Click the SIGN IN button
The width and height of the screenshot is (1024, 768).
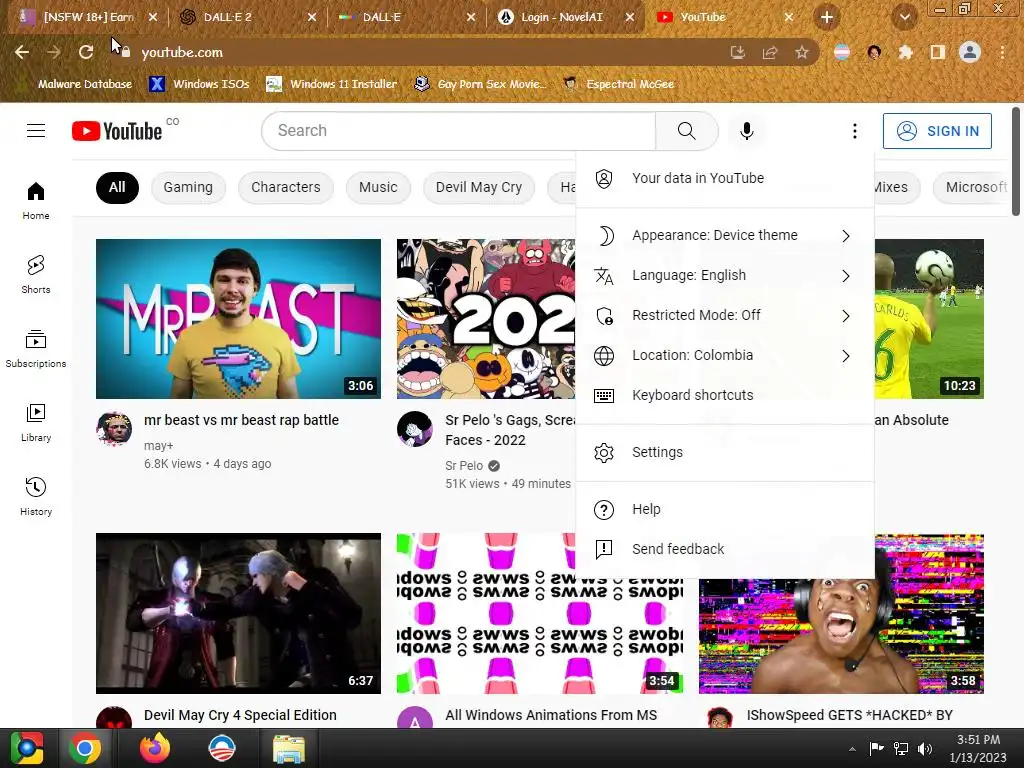point(937,131)
